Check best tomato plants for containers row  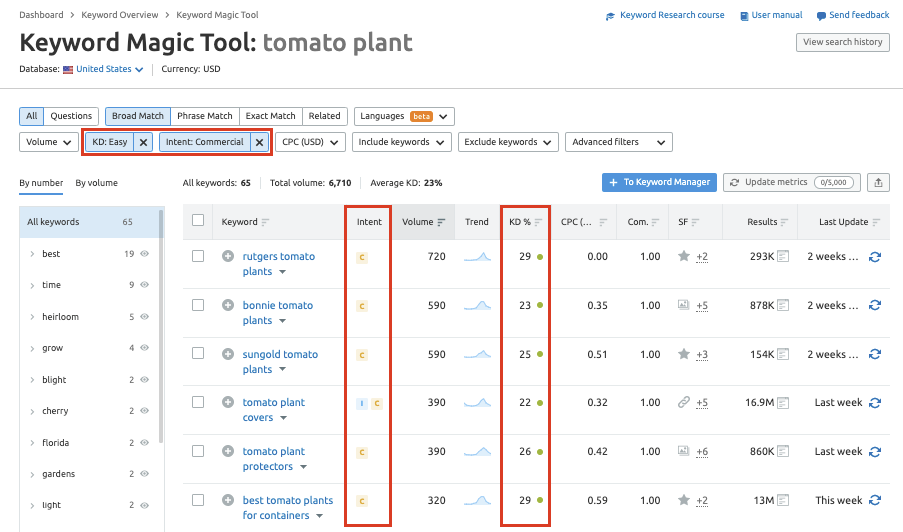coord(198,500)
